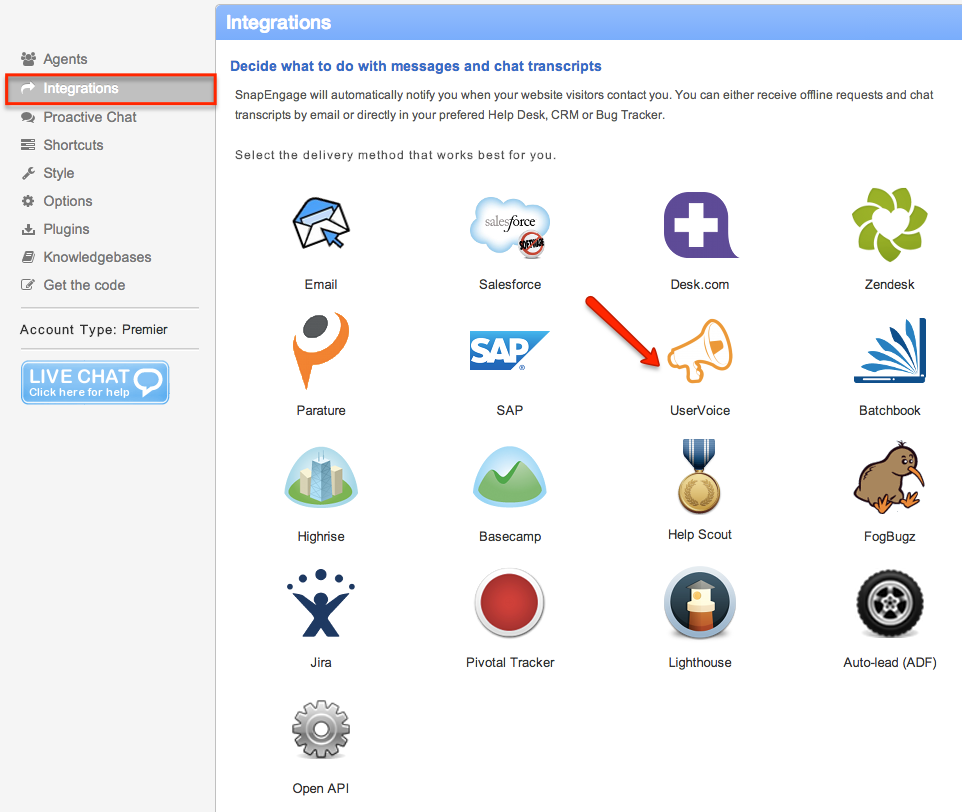Click the Lighthouse text label

point(700,662)
